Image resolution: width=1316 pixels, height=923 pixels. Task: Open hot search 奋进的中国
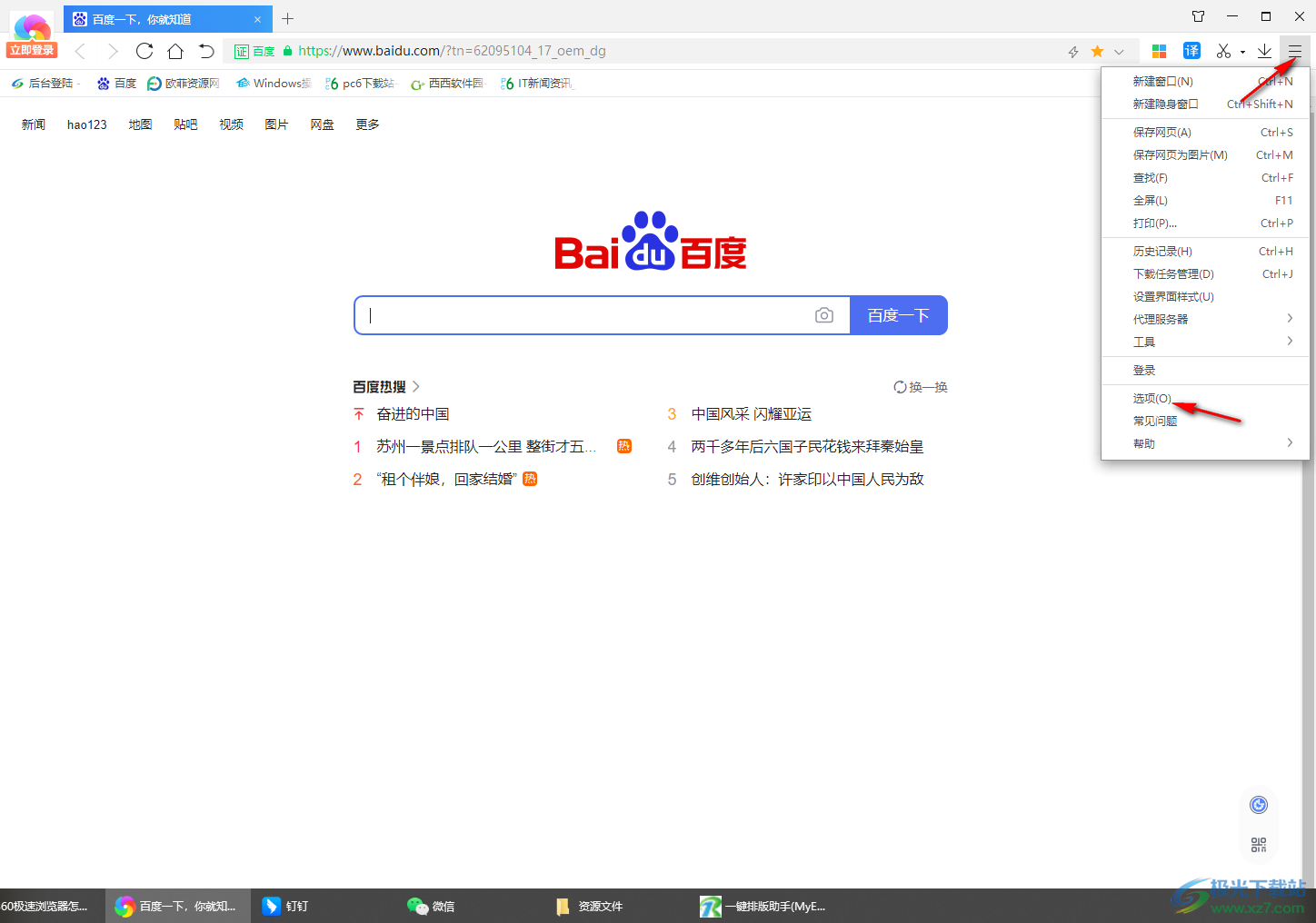[413, 414]
